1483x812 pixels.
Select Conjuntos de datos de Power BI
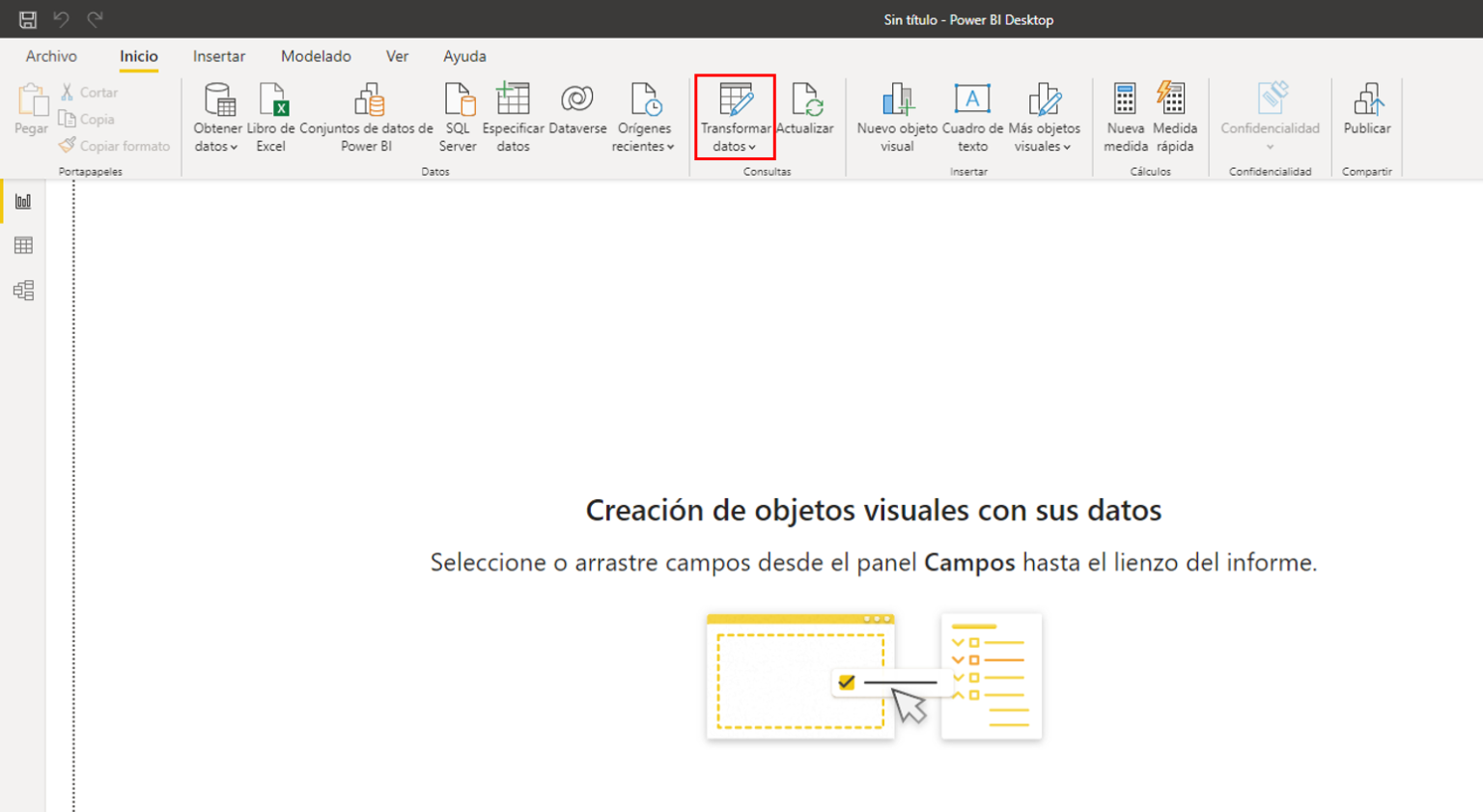coord(368,116)
